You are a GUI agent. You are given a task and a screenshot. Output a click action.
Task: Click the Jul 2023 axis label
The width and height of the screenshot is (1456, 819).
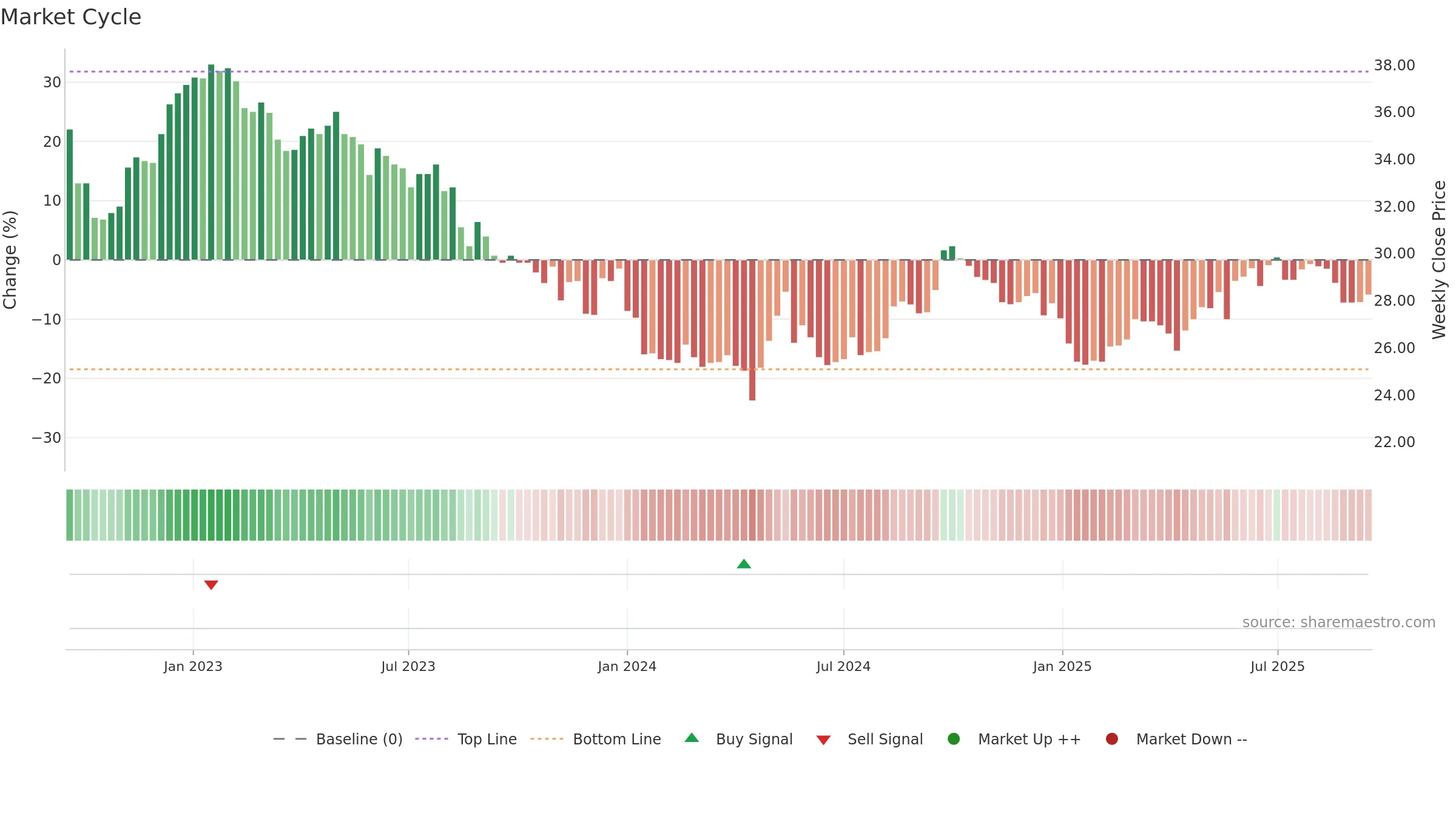coord(408,667)
